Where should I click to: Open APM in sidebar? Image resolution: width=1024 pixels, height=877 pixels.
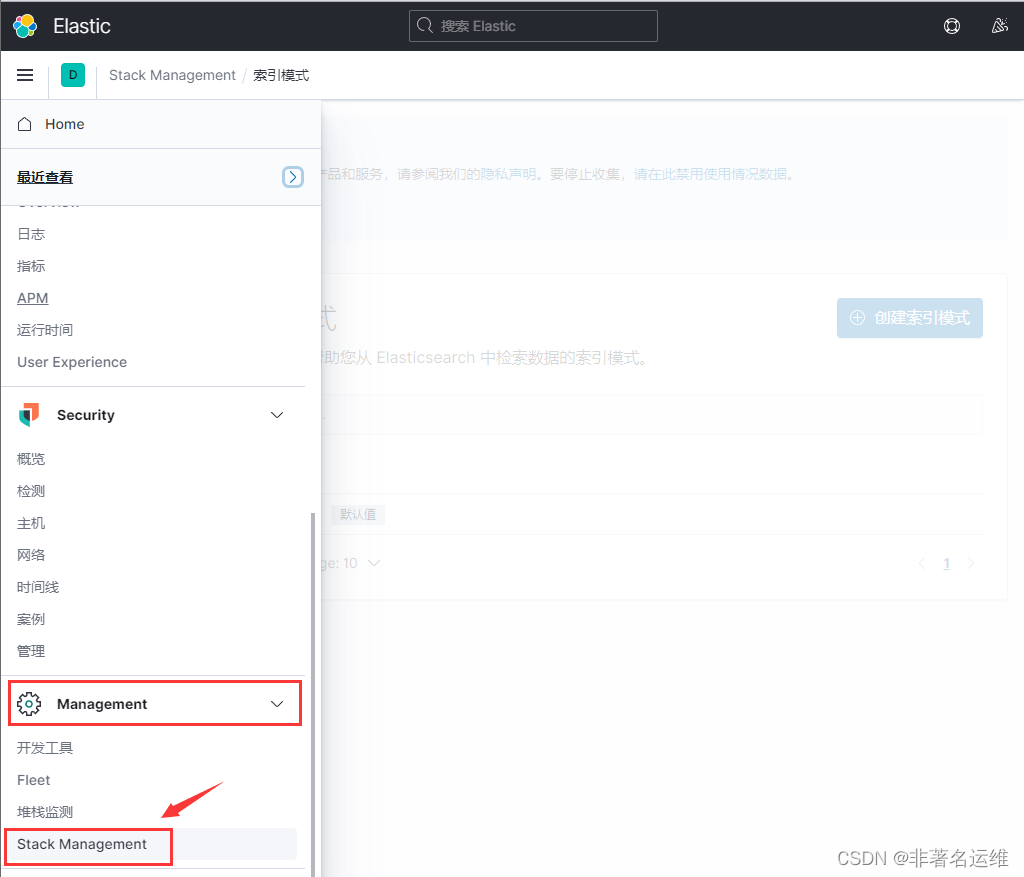(33, 298)
